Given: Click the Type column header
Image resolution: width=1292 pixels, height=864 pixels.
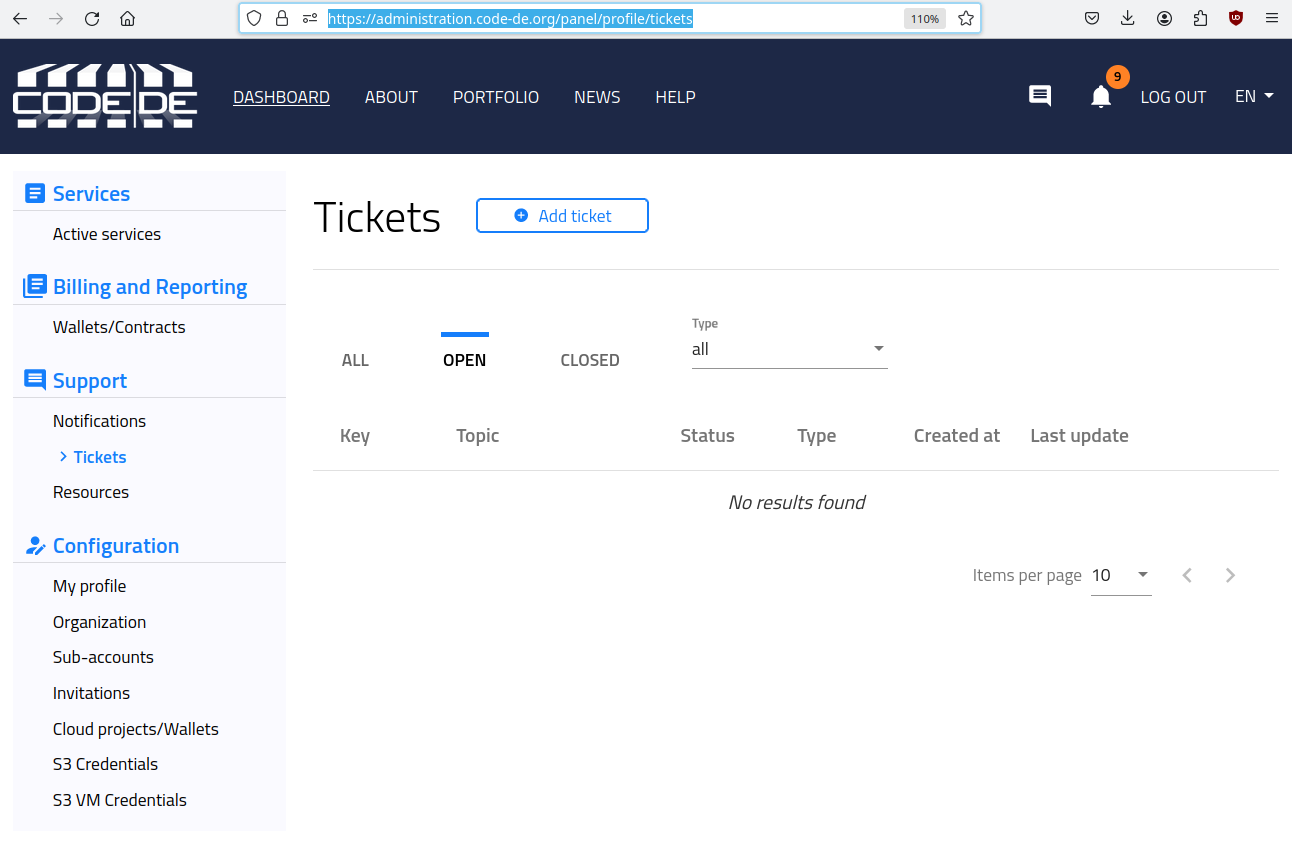Looking at the screenshot, I should click(x=816, y=436).
